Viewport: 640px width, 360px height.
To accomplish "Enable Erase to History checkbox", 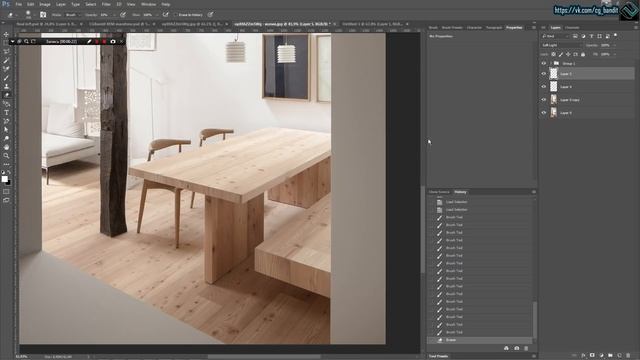I will pos(176,15).
